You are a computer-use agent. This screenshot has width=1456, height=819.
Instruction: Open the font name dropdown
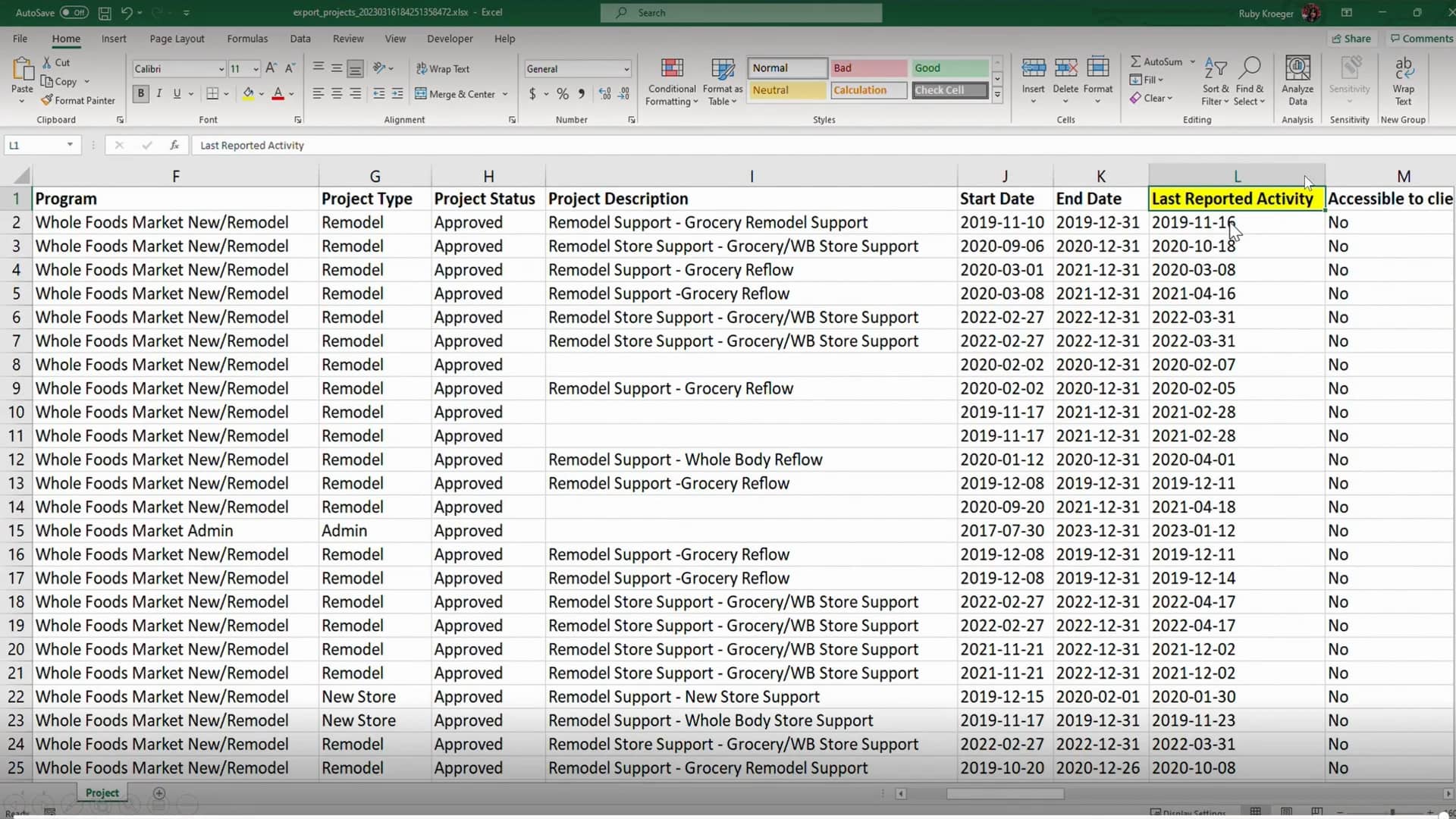pyautogui.click(x=221, y=69)
